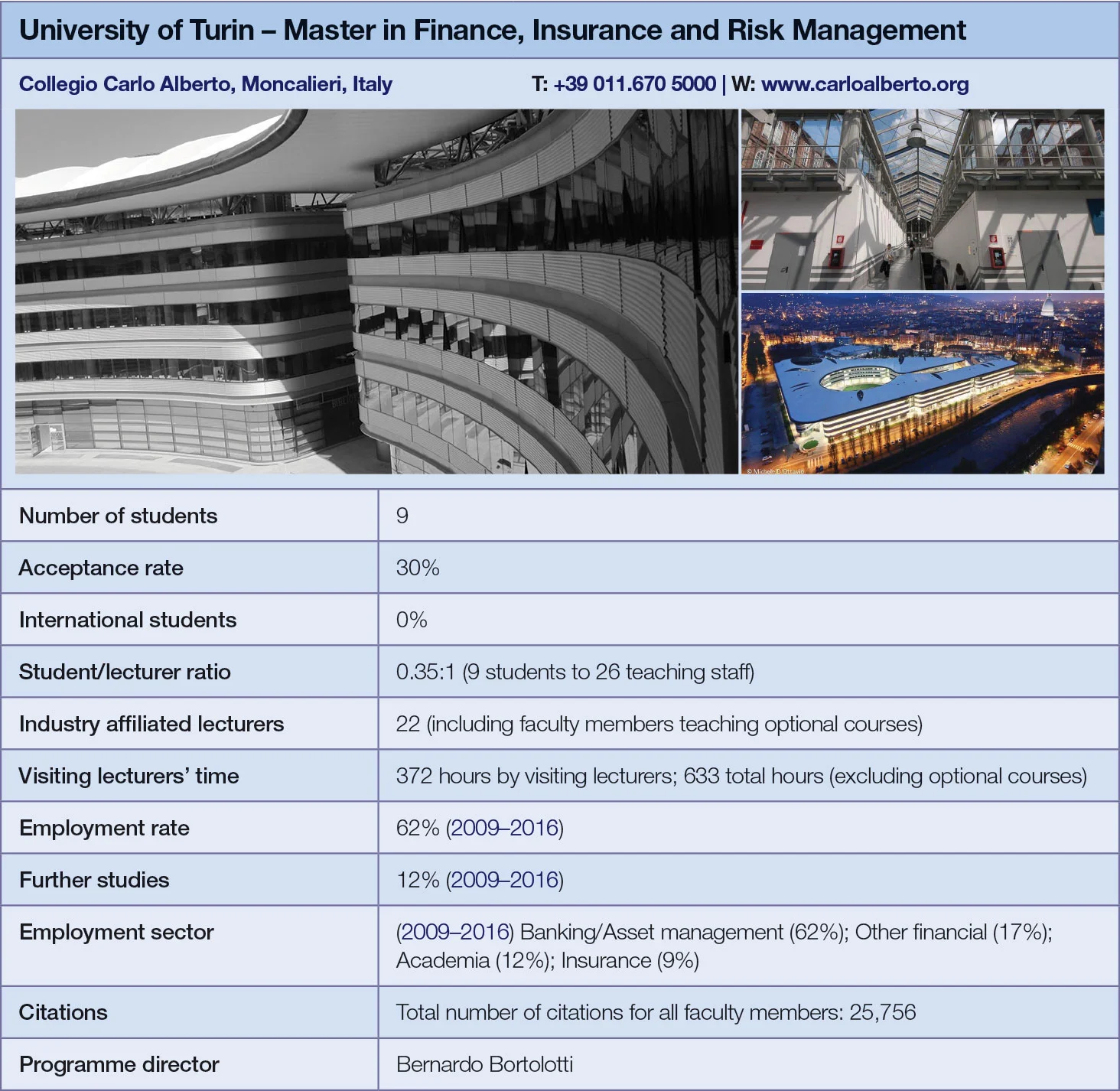Click the Programme director name Bernardo Bortolotti
Viewport: 1120px width, 1091px height.
click(484, 1064)
